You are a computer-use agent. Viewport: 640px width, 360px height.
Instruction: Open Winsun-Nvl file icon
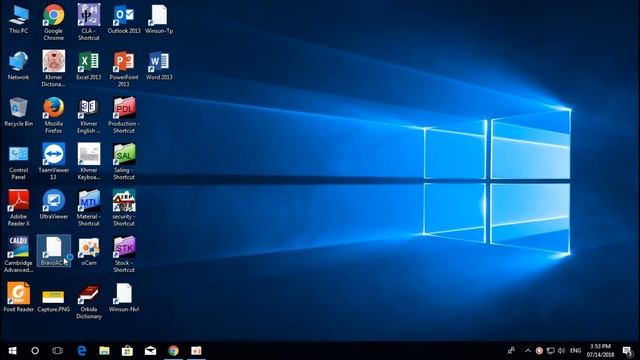tap(124, 298)
